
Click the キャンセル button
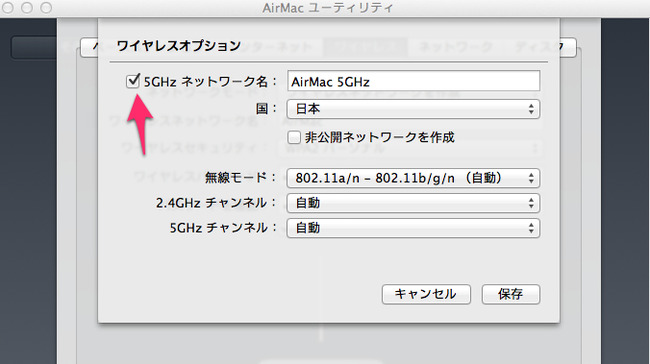click(x=426, y=294)
